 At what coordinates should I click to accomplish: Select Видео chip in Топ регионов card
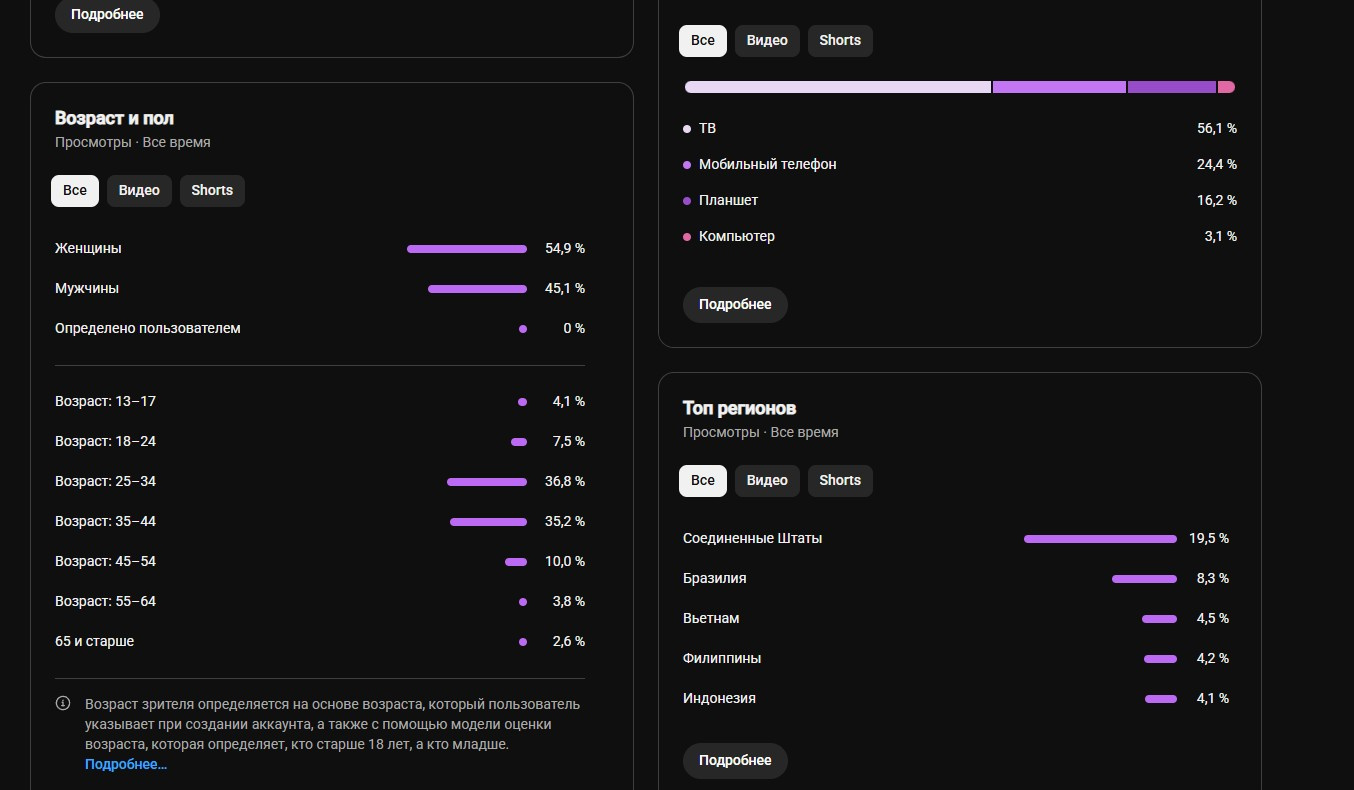point(767,481)
